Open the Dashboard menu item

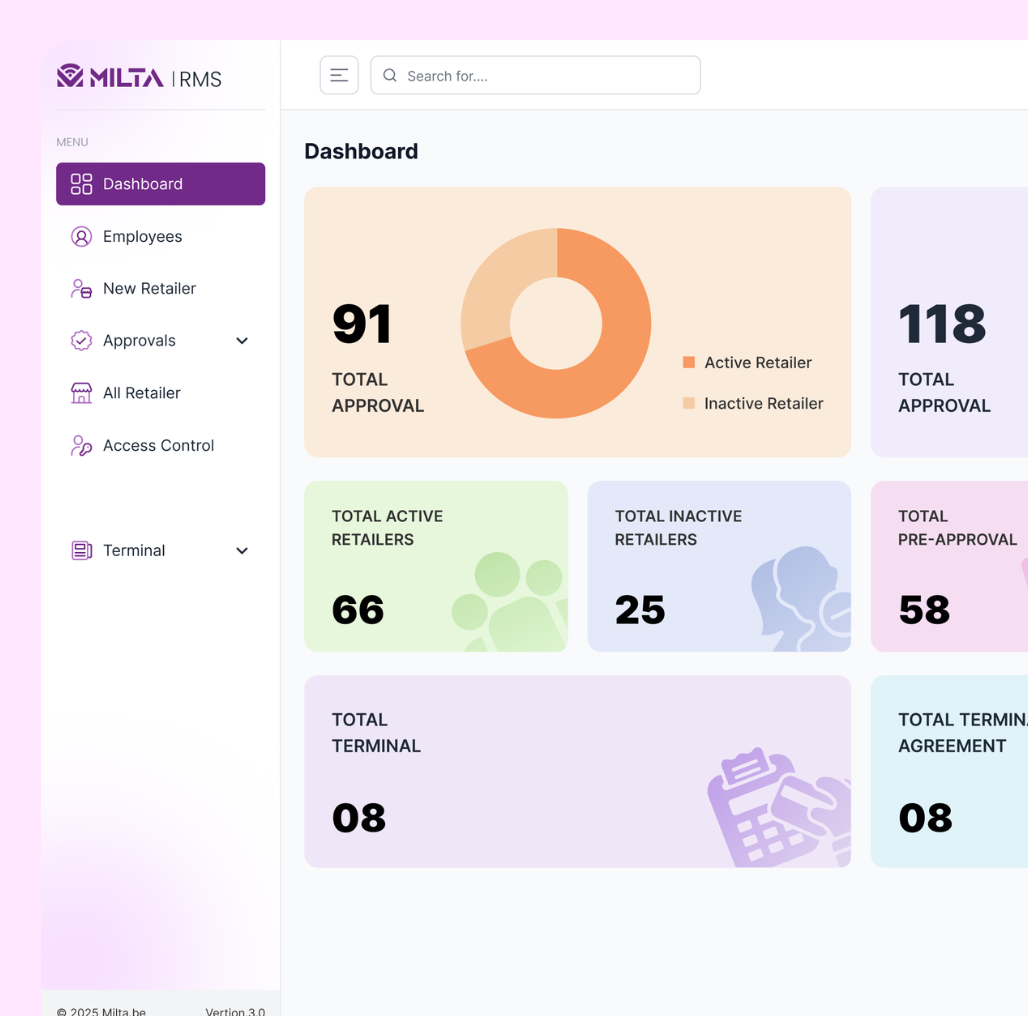161,184
